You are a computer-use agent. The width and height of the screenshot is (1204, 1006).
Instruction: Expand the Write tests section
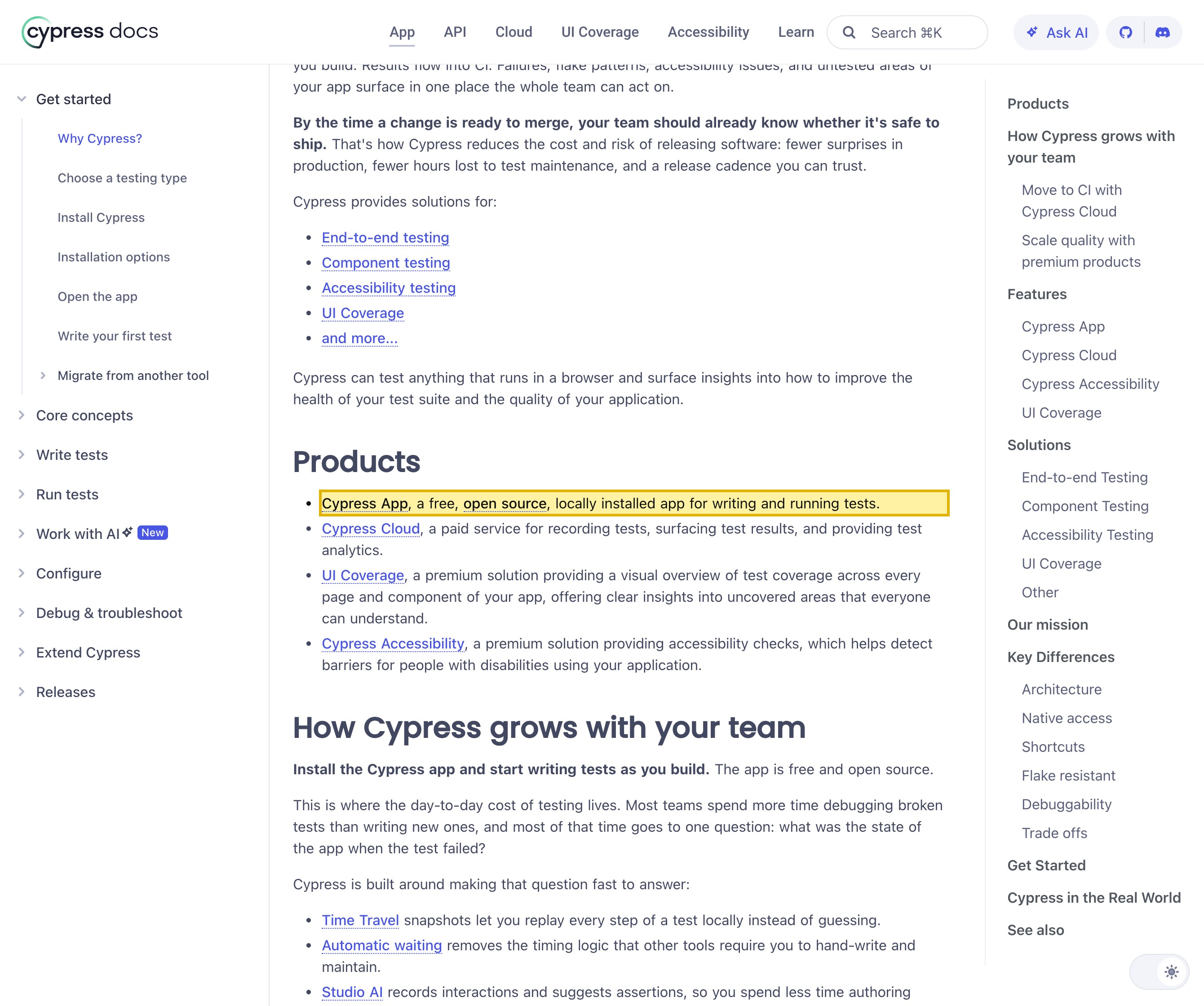[x=22, y=454]
